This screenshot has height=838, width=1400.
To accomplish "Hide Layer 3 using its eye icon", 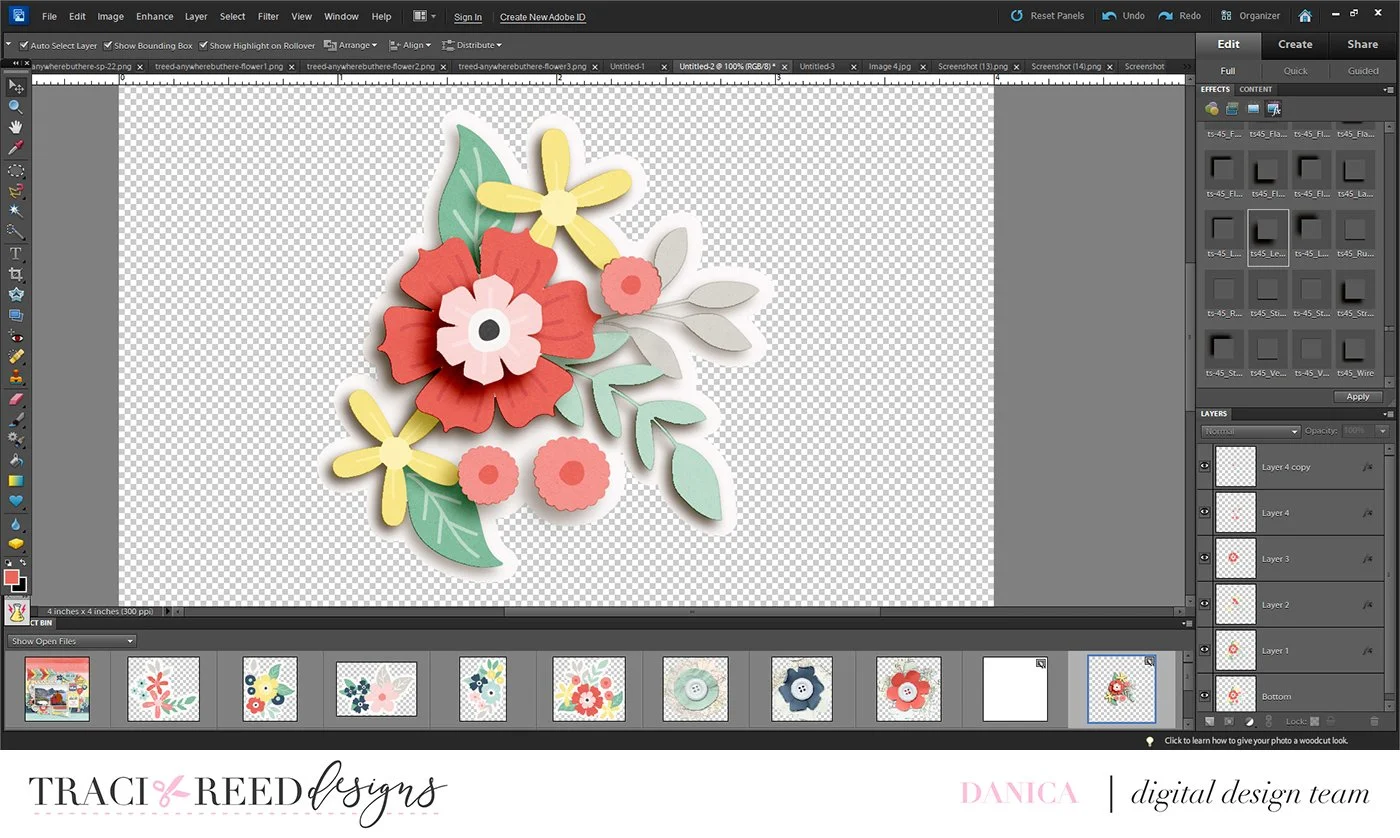I will coord(1205,558).
